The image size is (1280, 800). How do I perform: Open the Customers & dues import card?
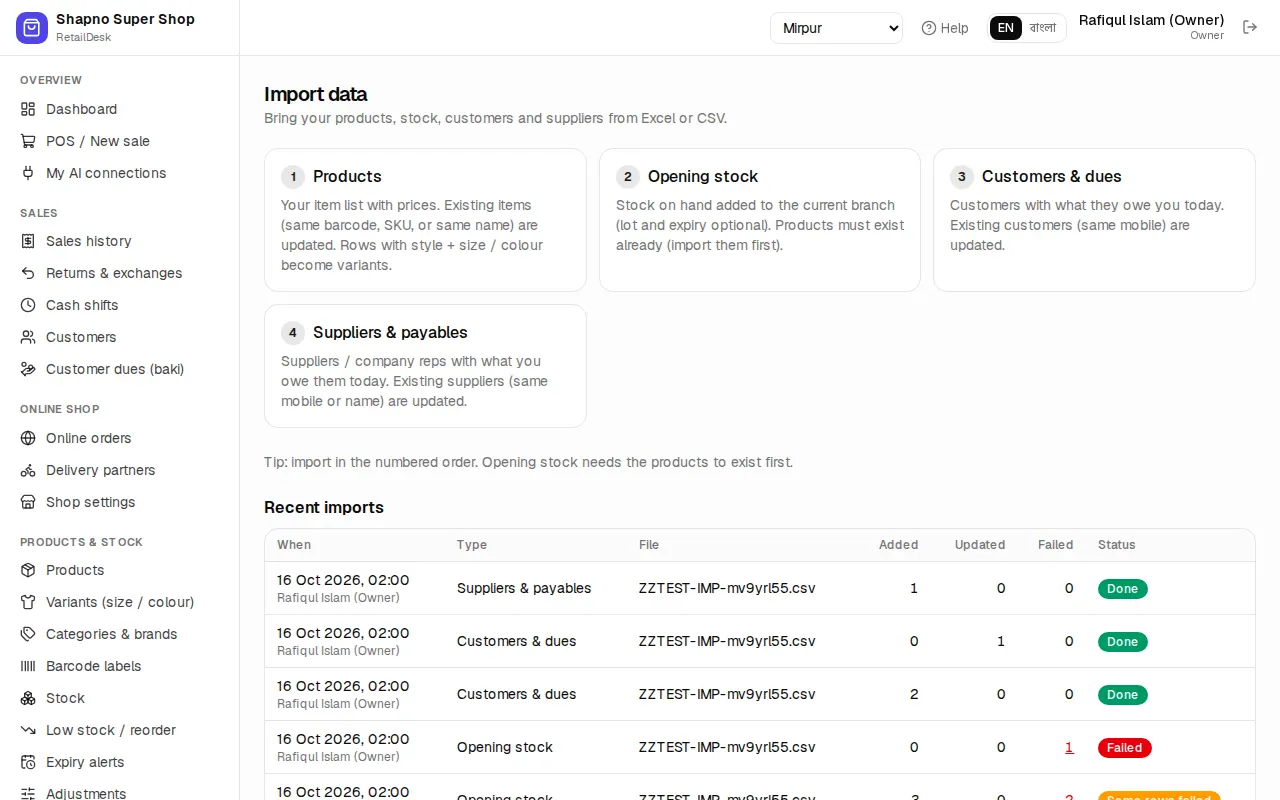tap(1094, 220)
